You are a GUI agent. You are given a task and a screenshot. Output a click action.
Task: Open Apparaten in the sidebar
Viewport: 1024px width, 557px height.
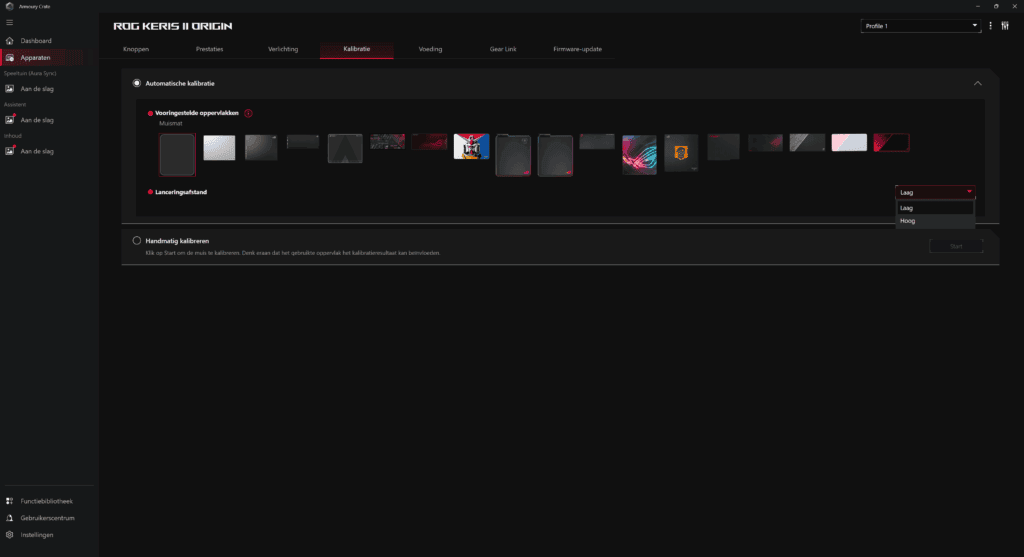(x=35, y=57)
